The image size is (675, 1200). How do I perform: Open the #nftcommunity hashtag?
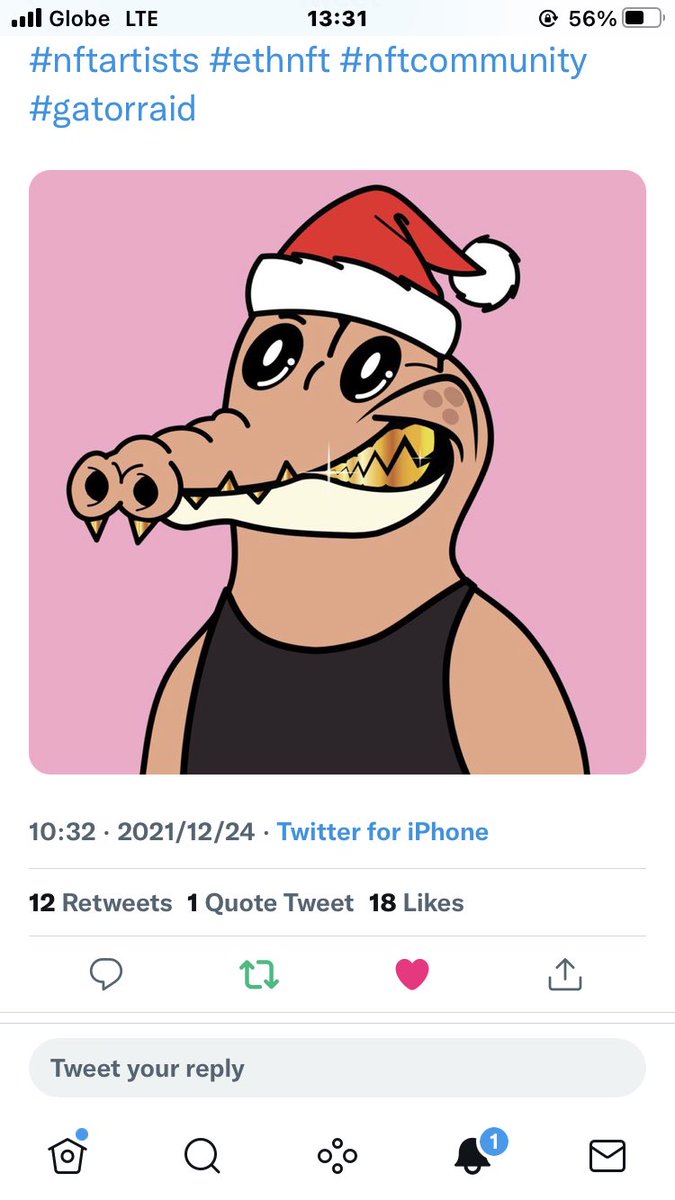tap(463, 61)
